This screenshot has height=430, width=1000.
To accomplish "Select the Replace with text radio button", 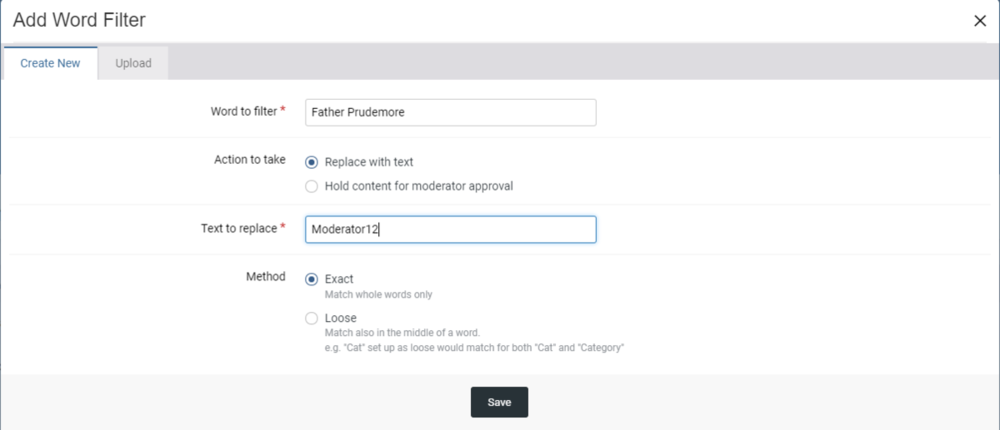I will (312, 162).
